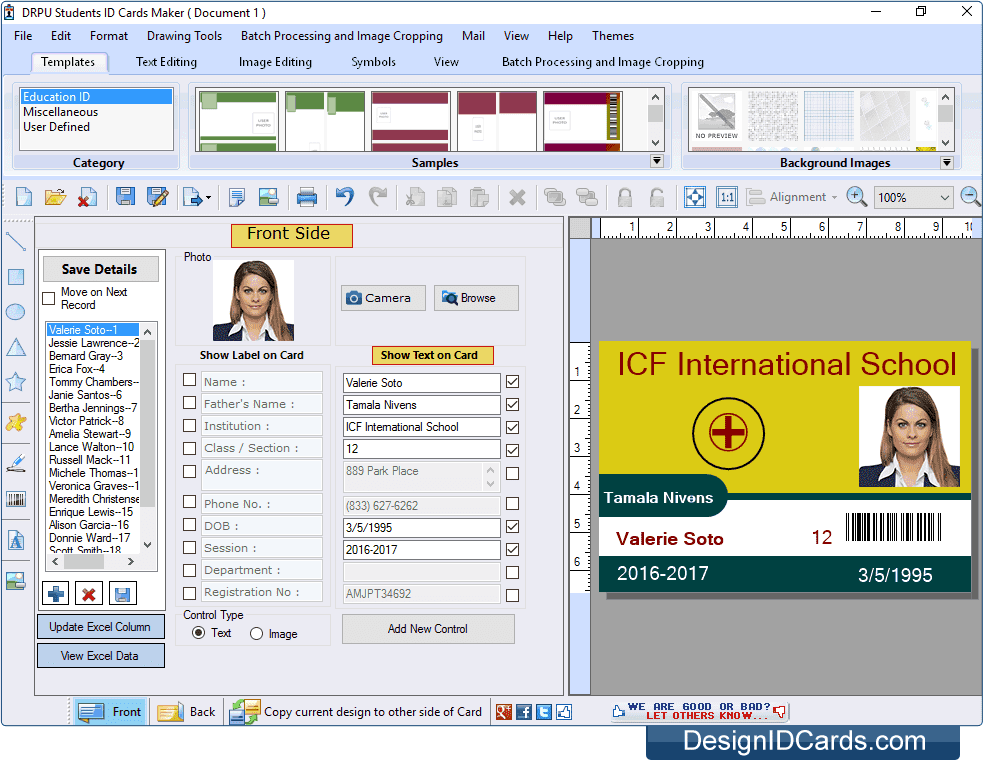This screenshot has height=760, width=983.
Task: Click the Add New Control button
Action: 428,628
